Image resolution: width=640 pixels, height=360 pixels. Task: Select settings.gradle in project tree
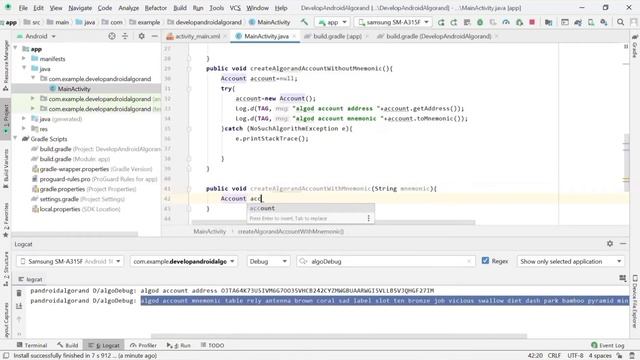pyautogui.click(x=59, y=199)
